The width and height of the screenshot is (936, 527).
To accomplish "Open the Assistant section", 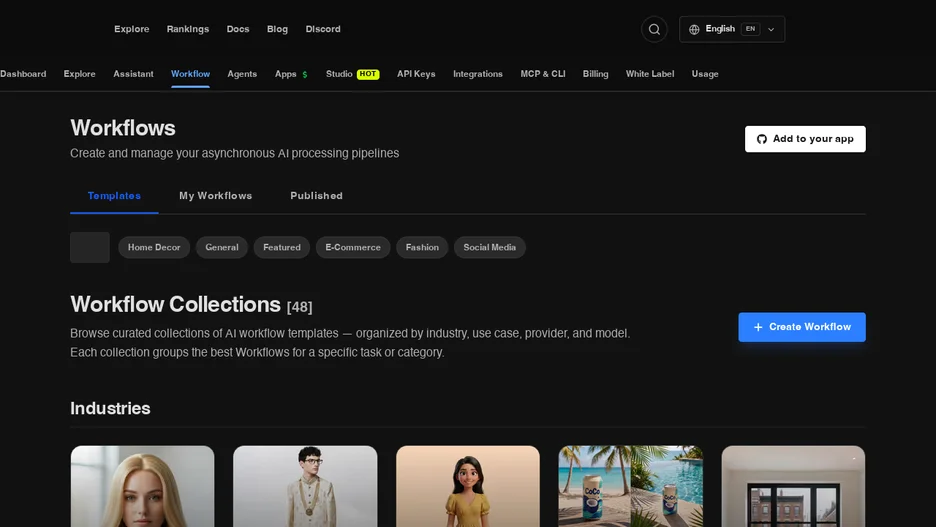I will click(x=133, y=74).
